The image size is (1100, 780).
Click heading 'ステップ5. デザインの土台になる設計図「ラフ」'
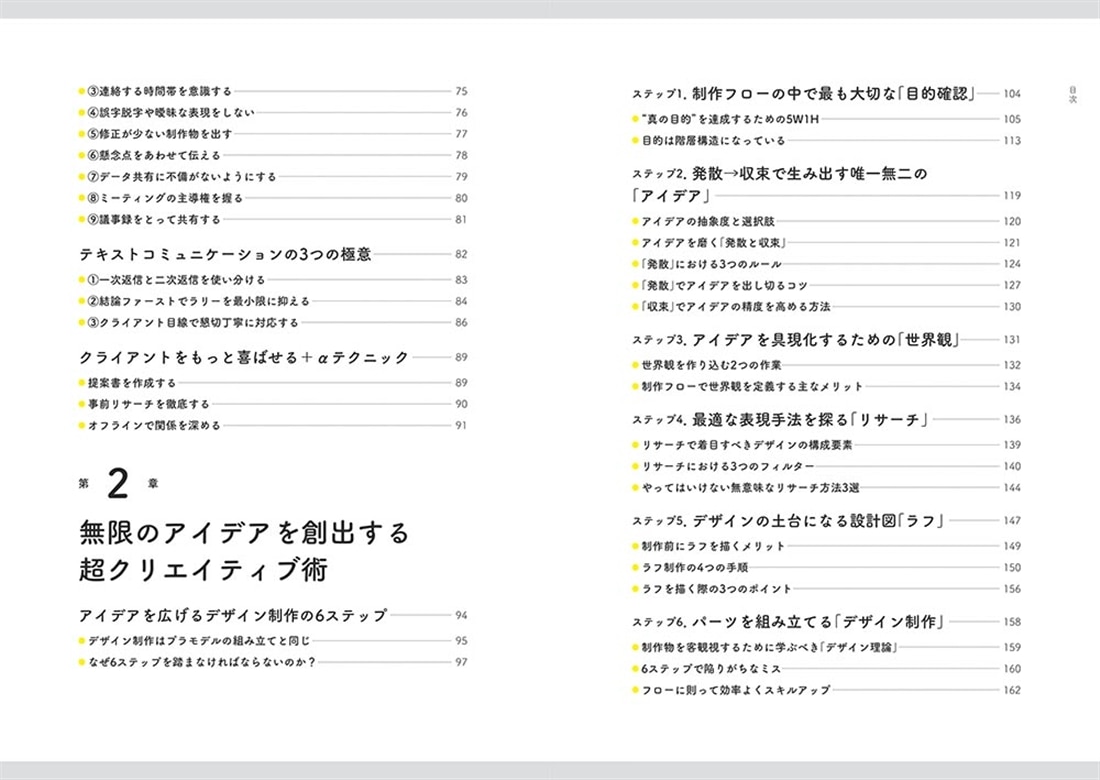(789, 521)
